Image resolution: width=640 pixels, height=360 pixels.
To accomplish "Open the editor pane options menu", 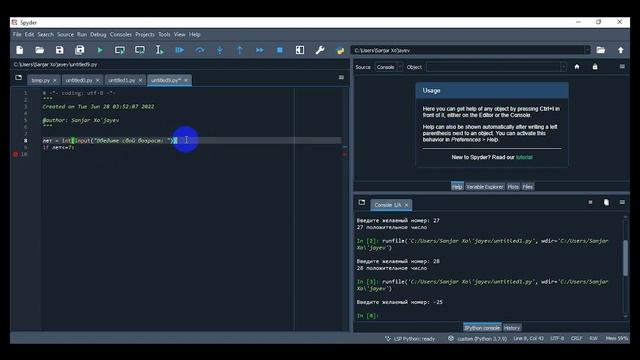I will [341, 78].
